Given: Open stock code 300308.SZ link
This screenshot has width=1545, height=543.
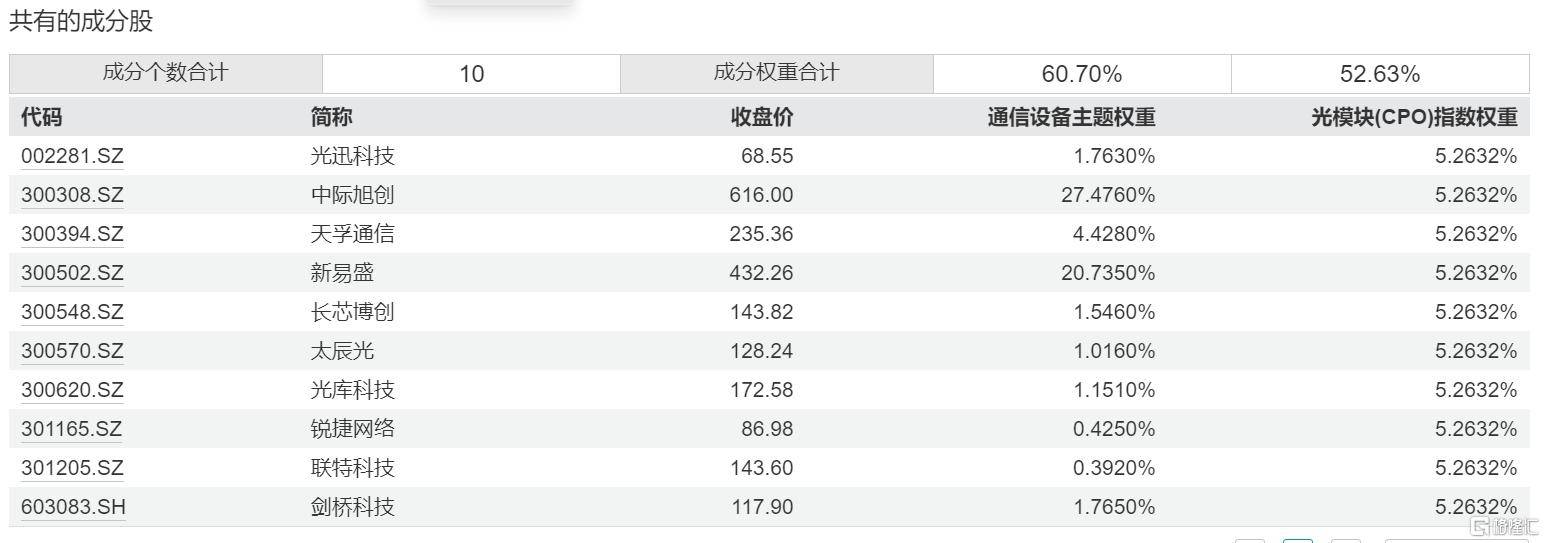Looking at the screenshot, I should 72,195.
